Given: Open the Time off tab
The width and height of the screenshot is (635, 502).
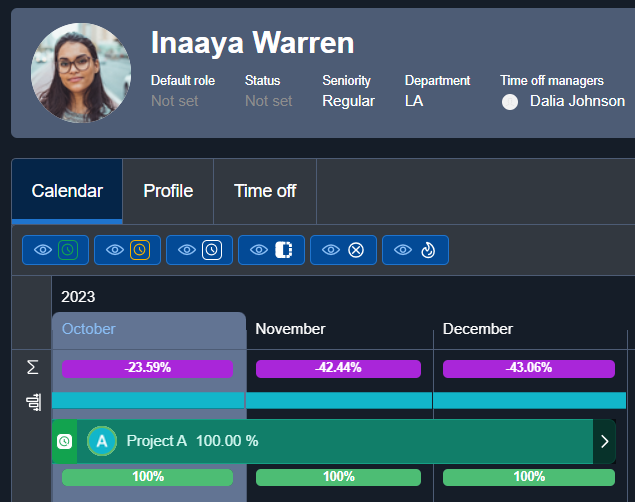Looking at the screenshot, I should tap(265, 191).
